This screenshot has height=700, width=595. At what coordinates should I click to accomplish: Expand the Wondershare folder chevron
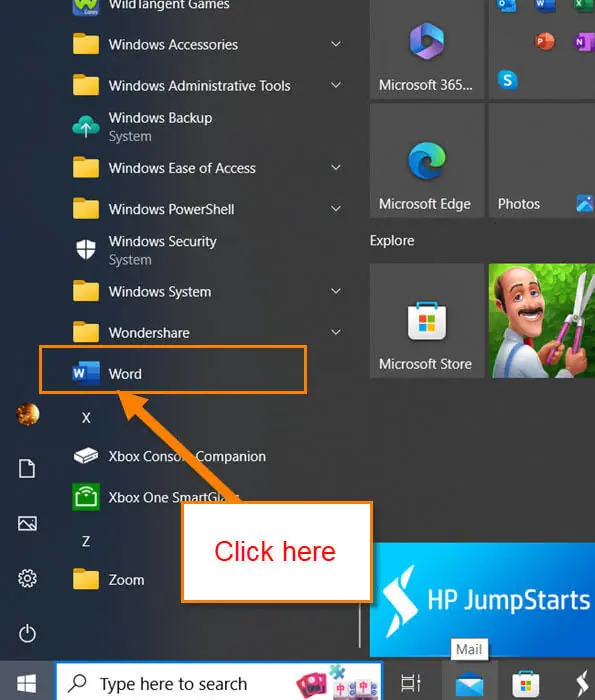tap(336, 332)
